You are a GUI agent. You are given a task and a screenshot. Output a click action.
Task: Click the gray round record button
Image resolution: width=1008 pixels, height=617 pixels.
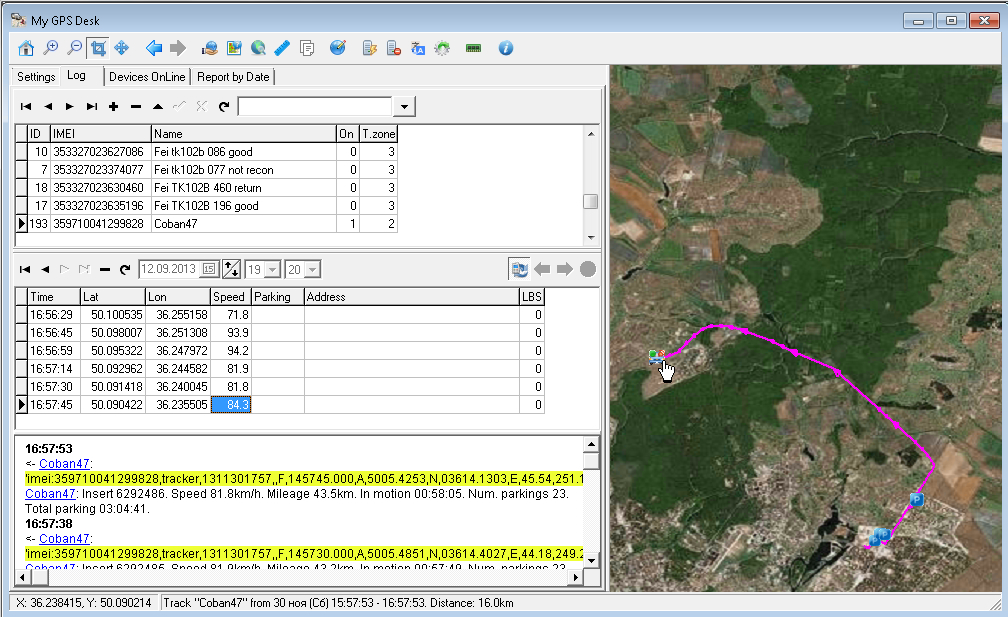pos(588,269)
